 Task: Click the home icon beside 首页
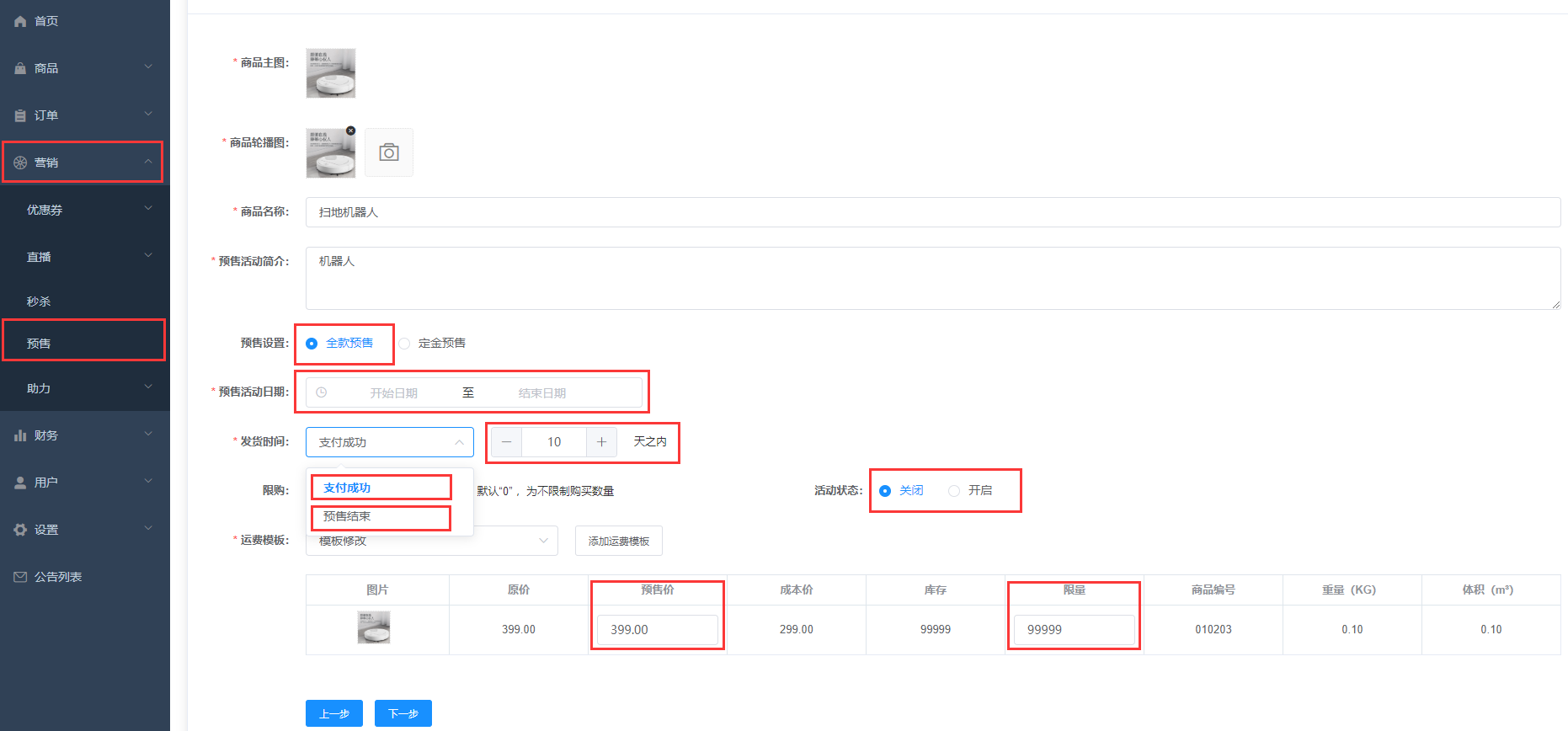20,21
